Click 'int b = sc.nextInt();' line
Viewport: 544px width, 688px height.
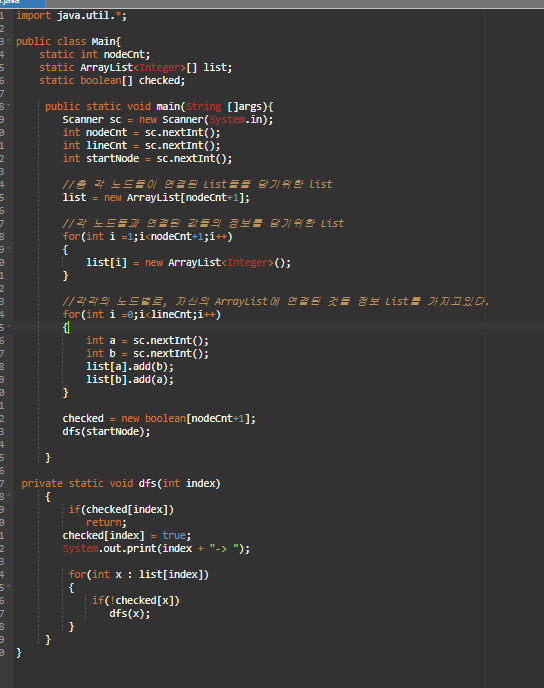coord(147,354)
